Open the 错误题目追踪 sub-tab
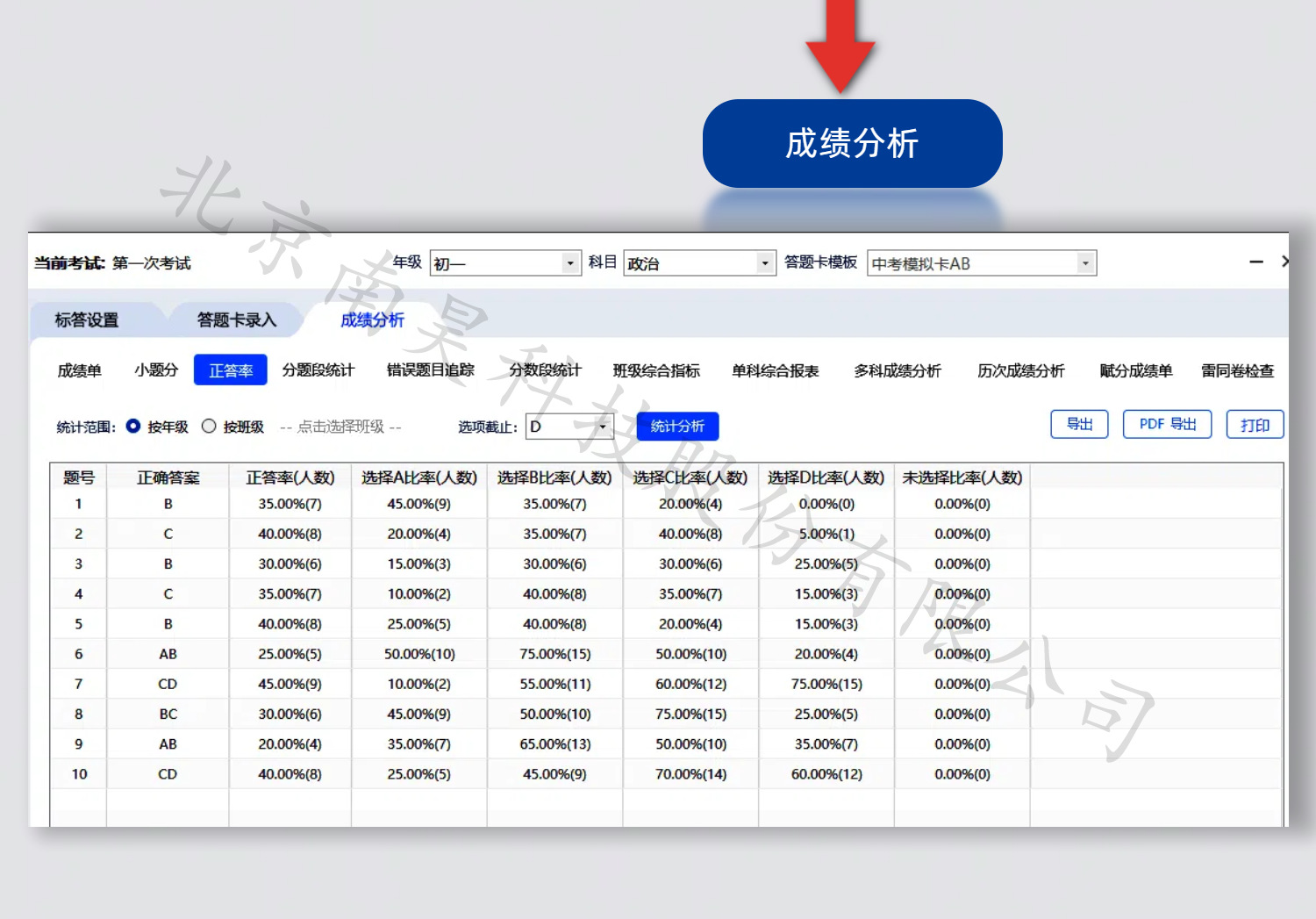 click(x=431, y=370)
